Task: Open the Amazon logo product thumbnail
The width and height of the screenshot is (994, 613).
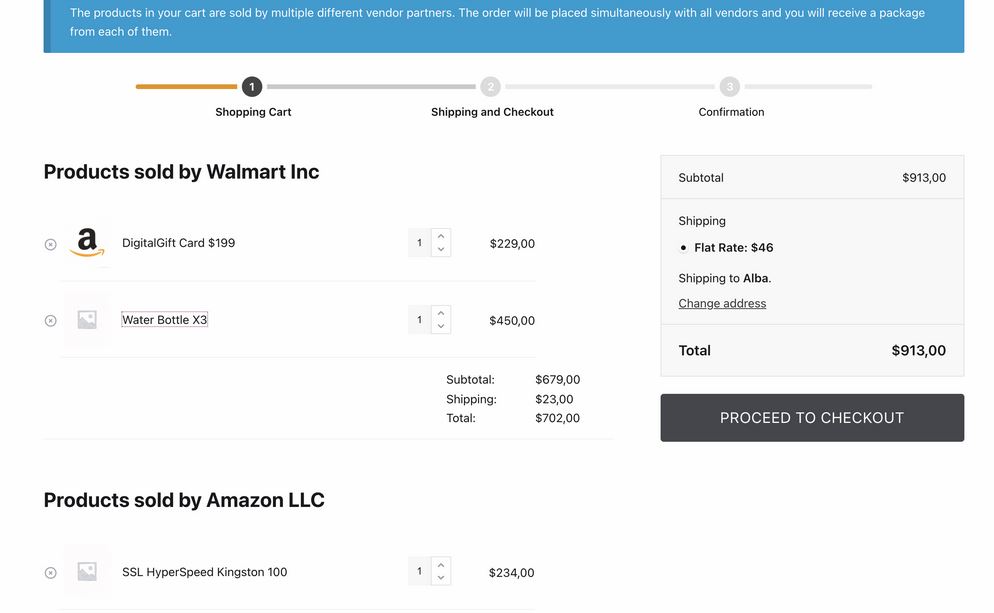Action: (87, 243)
